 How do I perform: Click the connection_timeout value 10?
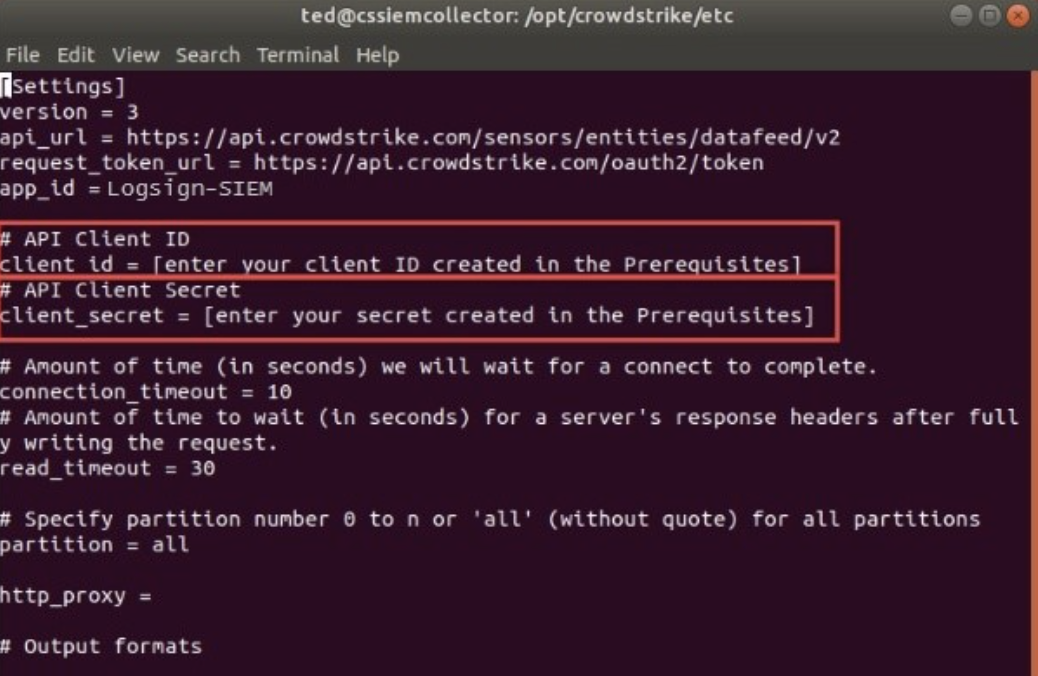[279, 391]
